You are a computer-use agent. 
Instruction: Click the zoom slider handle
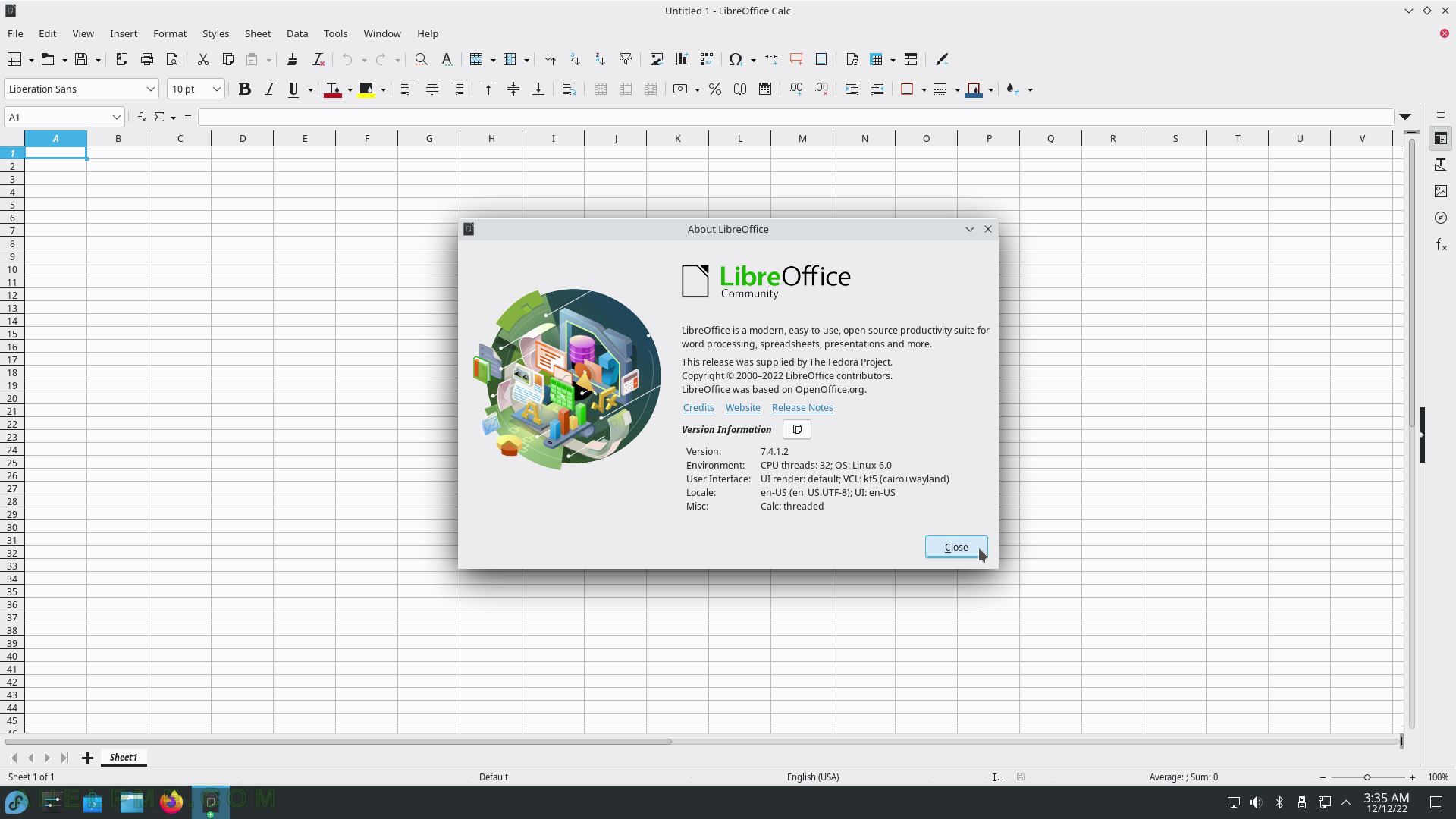(x=1367, y=777)
